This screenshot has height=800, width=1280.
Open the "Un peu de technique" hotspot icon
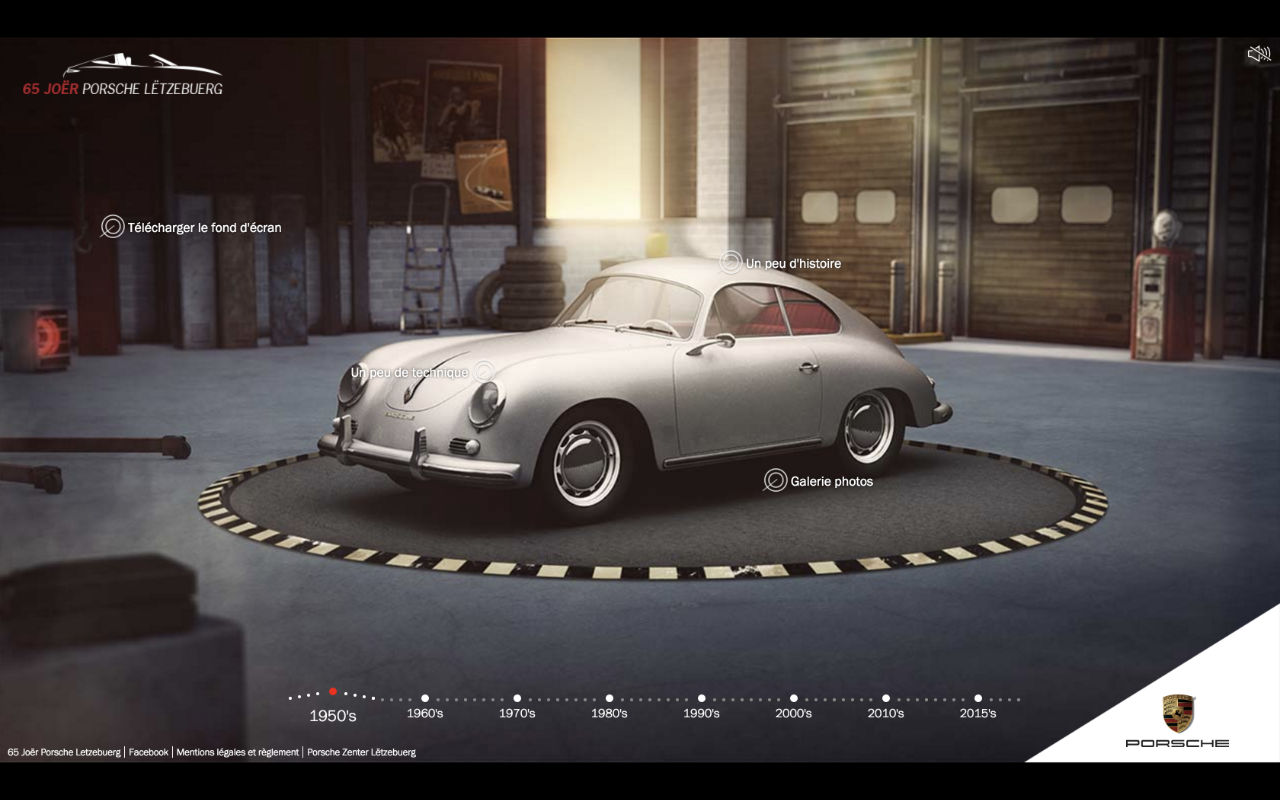[x=484, y=371]
